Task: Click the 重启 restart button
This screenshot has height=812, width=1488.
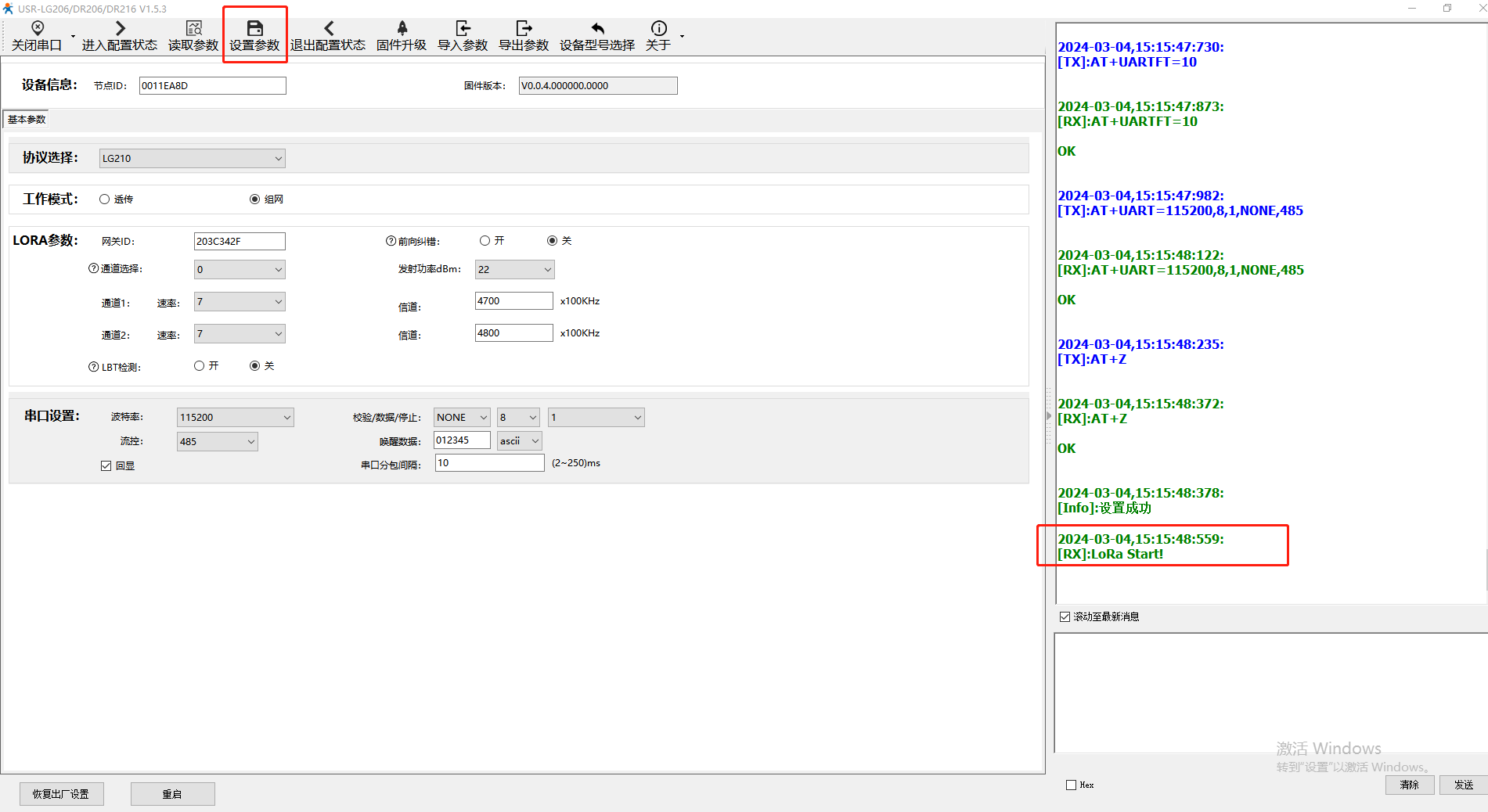Action: coord(172,794)
